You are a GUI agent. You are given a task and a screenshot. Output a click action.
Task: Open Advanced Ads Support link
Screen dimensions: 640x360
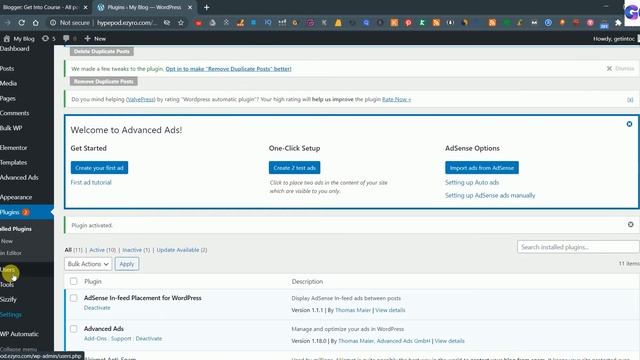pyautogui.click(x=121, y=339)
